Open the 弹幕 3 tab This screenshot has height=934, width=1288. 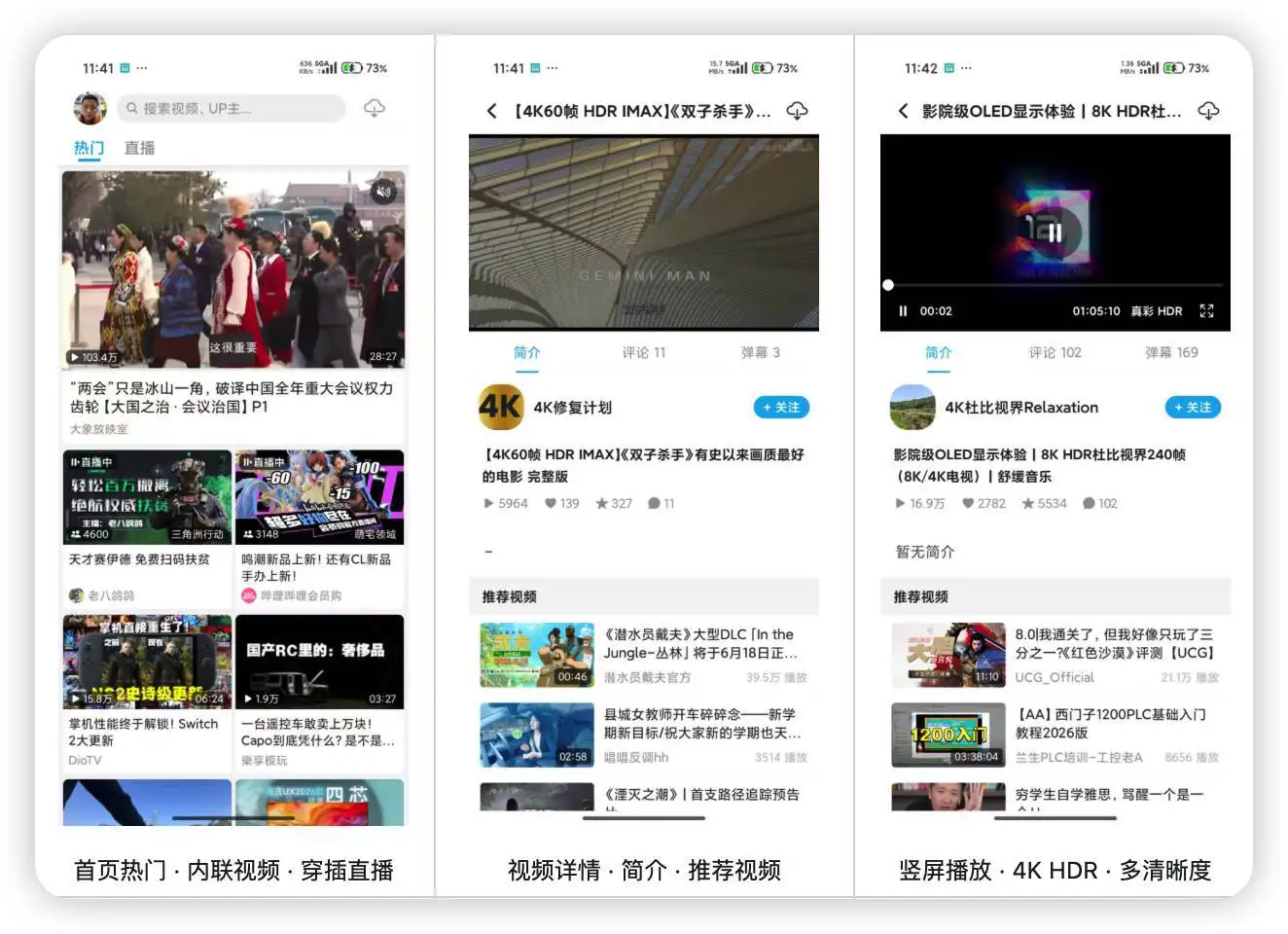tap(760, 352)
